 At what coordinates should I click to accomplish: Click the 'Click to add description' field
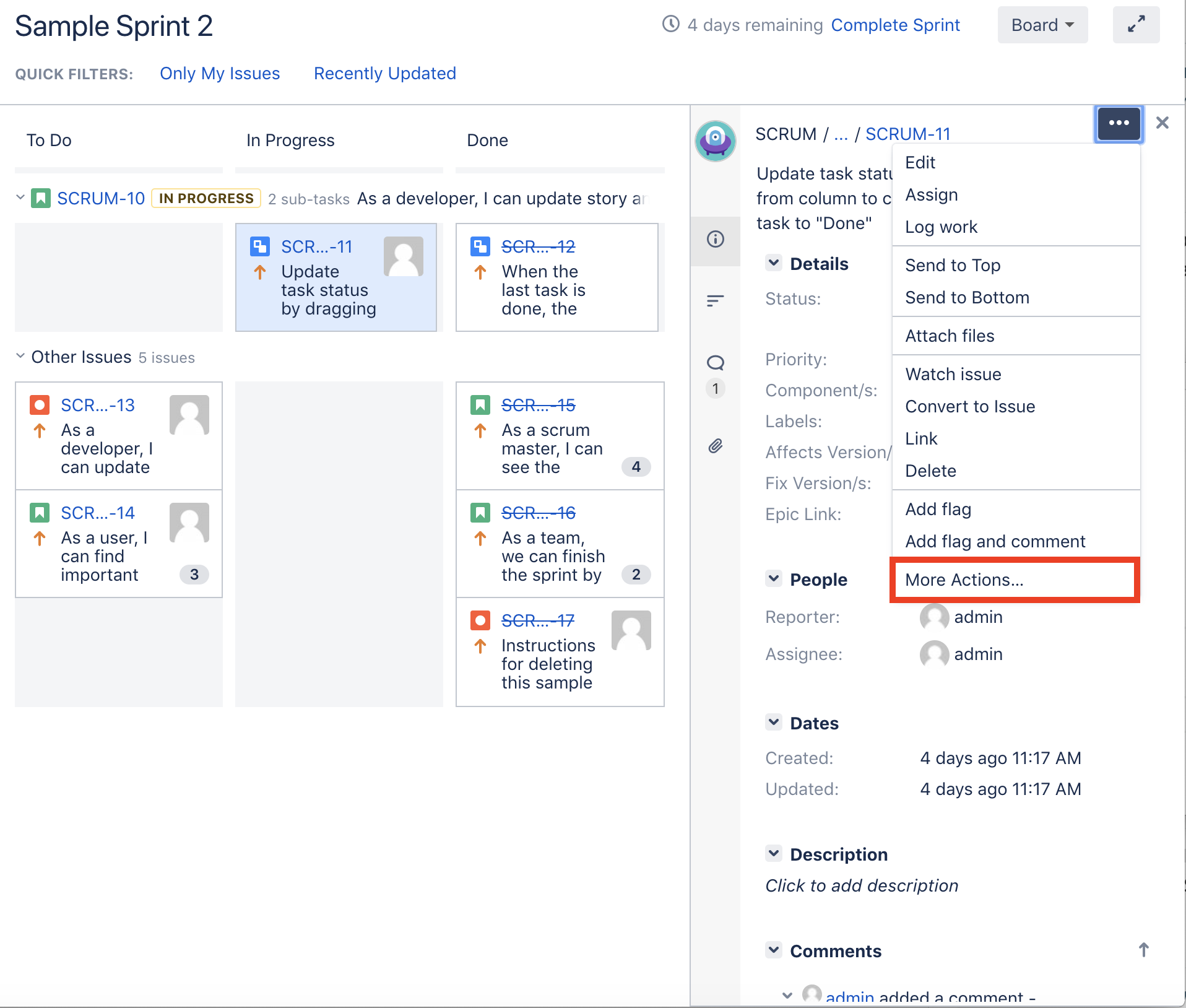(x=861, y=885)
